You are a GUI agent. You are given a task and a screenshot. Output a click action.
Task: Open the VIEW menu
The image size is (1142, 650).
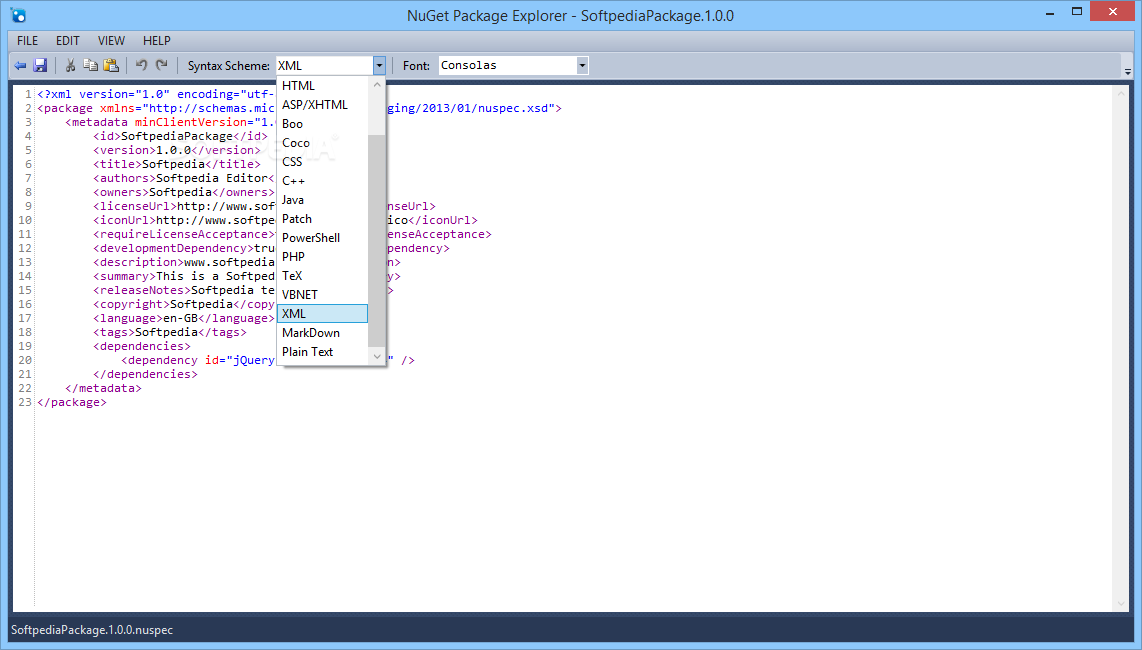(x=111, y=41)
